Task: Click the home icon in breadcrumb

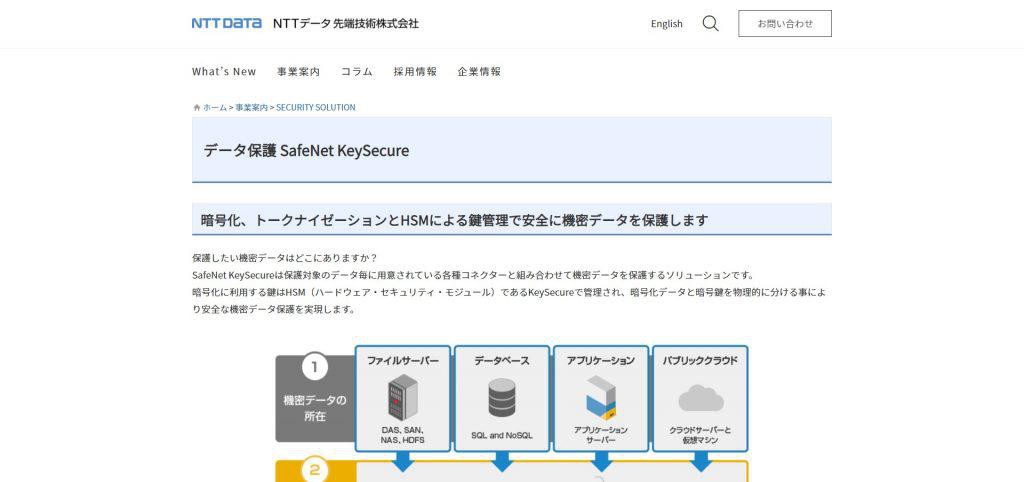Action: (x=197, y=108)
